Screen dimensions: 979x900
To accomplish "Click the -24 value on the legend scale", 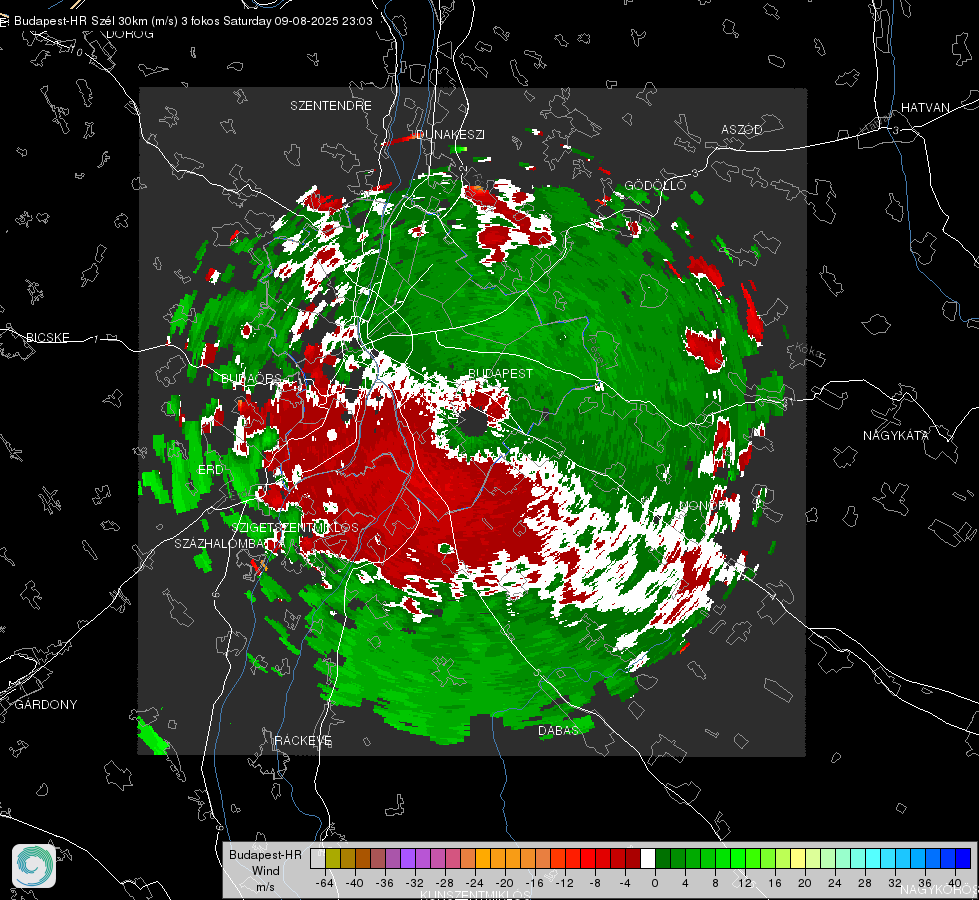I will (475, 883).
